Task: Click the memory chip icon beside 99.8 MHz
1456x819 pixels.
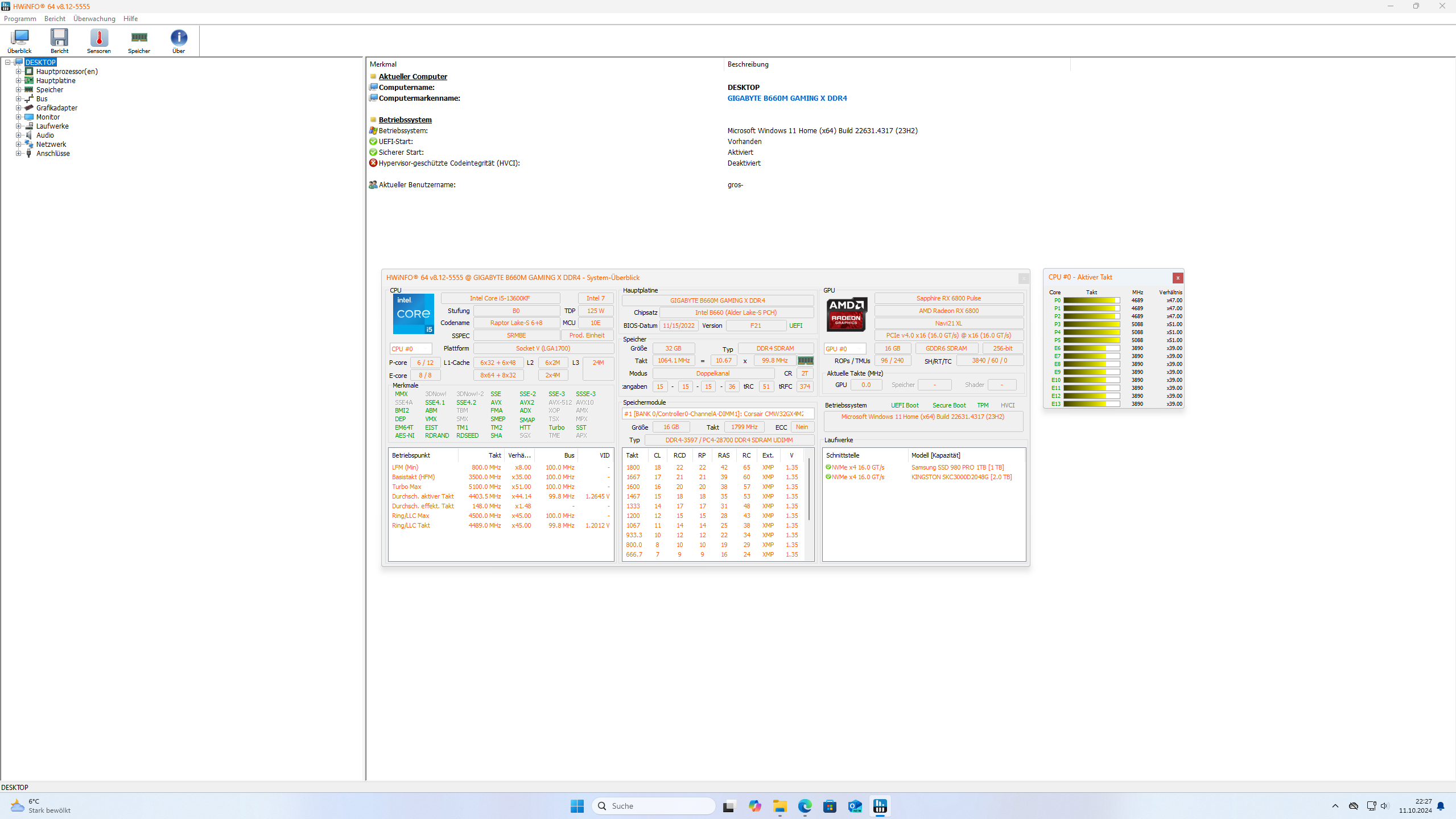Action: [x=805, y=360]
